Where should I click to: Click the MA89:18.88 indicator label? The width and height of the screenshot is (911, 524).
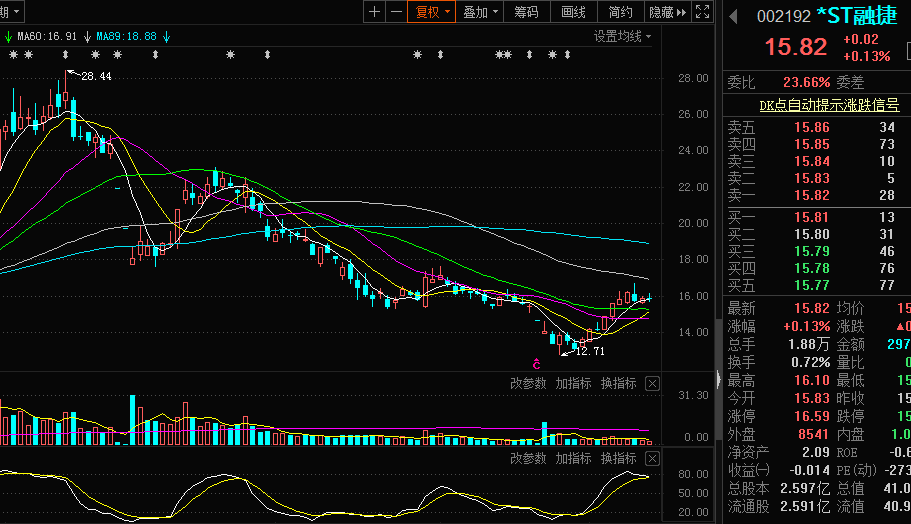point(126,37)
